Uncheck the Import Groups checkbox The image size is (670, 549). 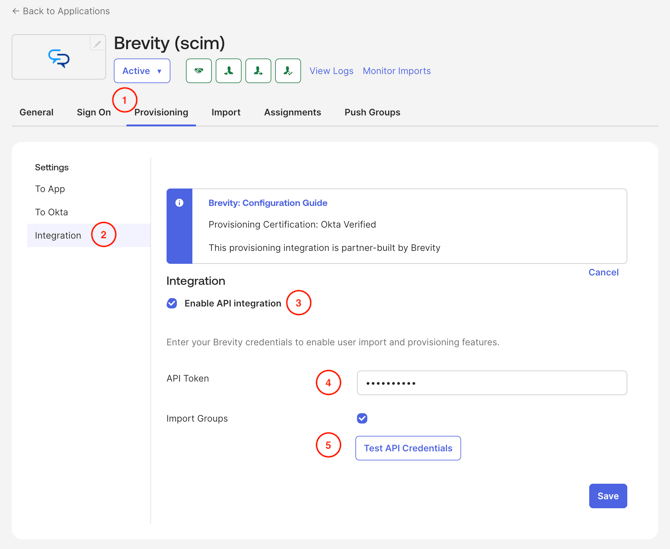(x=362, y=418)
